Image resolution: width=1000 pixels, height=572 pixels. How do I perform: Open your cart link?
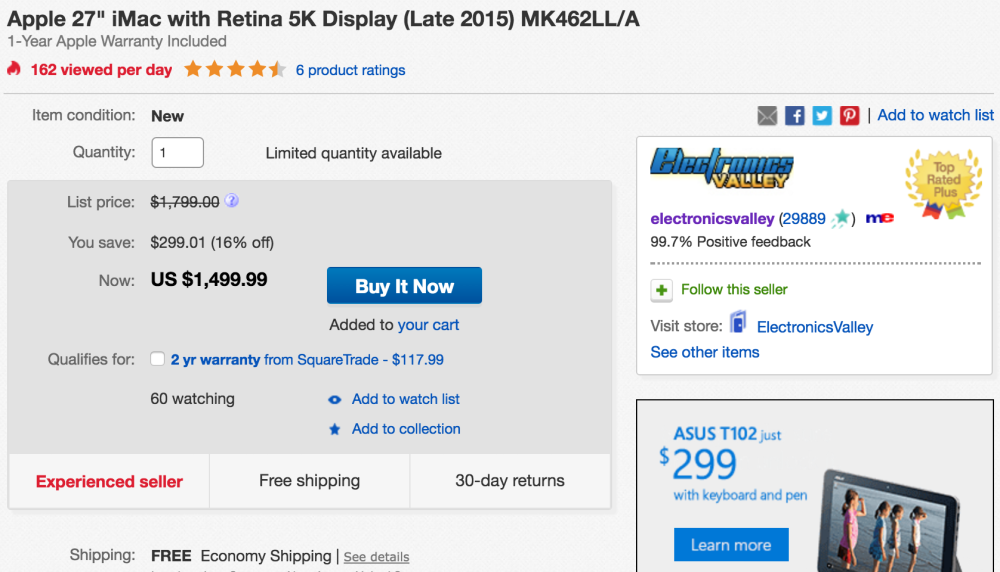tap(428, 325)
